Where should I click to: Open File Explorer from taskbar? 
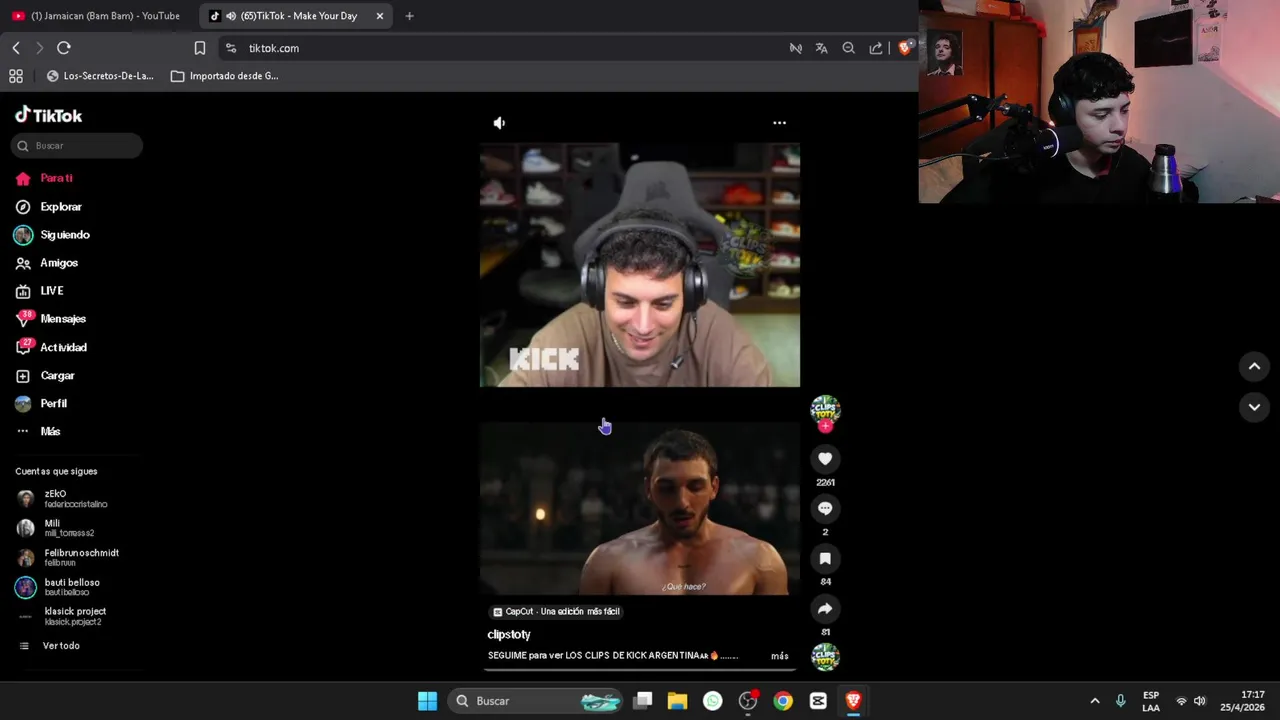click(x=678, y=701)
